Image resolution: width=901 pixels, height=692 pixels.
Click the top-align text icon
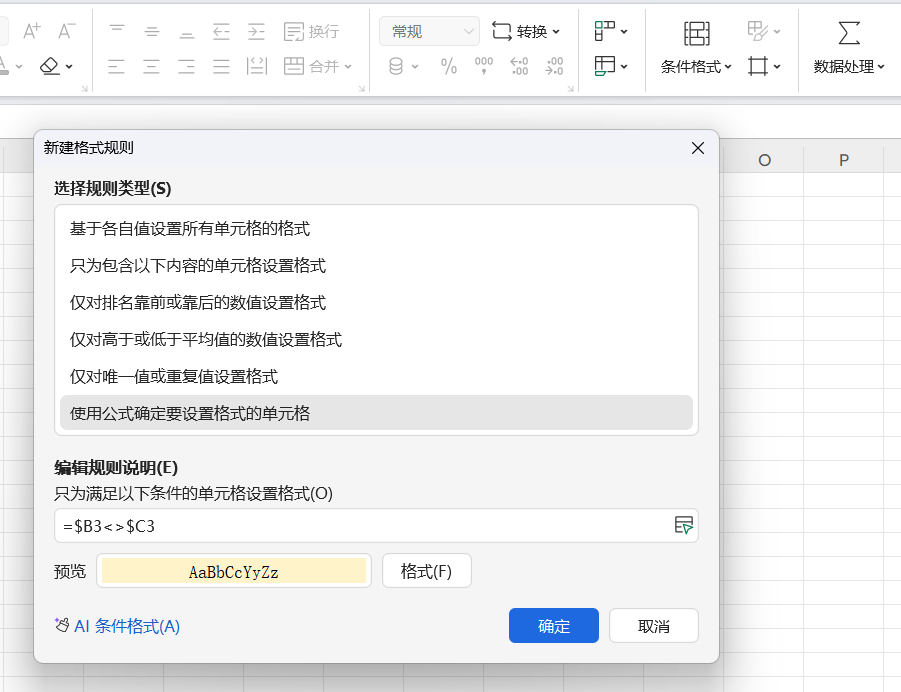coord(117,31)
